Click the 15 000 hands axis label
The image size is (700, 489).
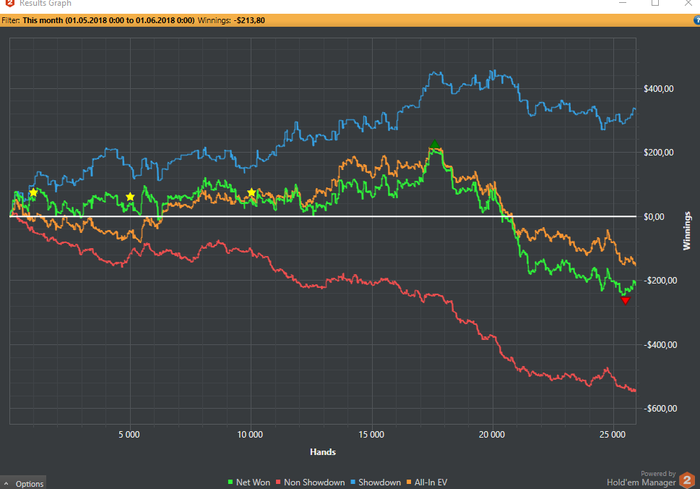[371, 435]
